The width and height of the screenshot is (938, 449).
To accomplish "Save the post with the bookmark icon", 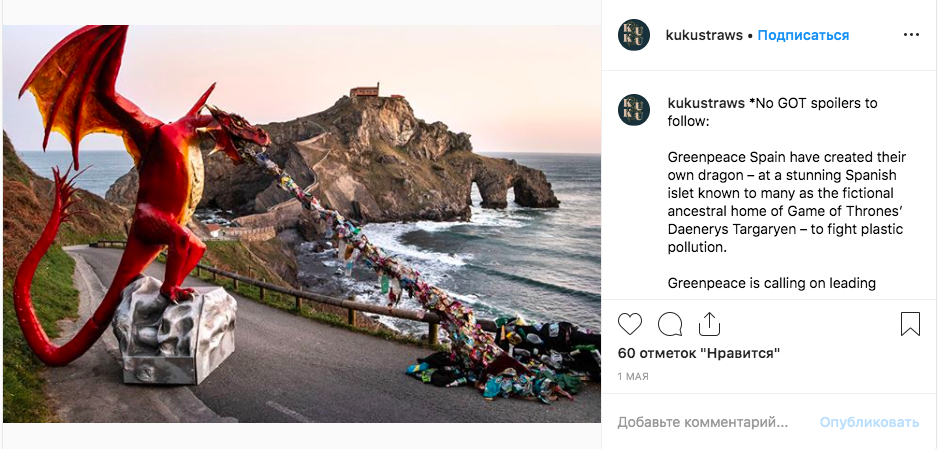I will click(x=910, y=324).
